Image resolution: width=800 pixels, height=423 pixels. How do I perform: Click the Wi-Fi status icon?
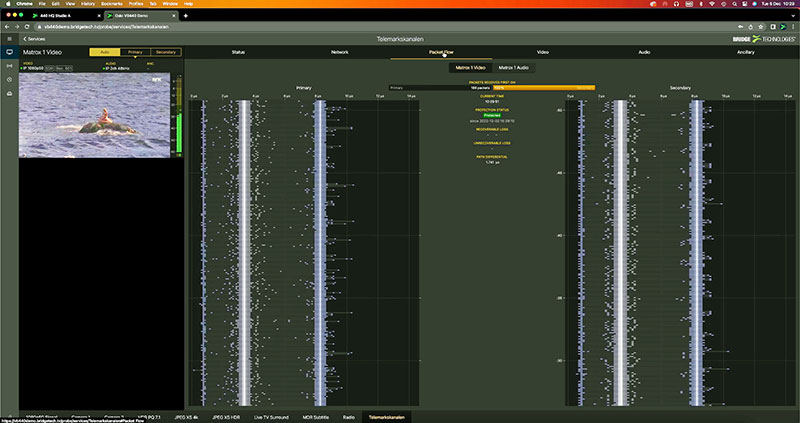pos(712,4)
